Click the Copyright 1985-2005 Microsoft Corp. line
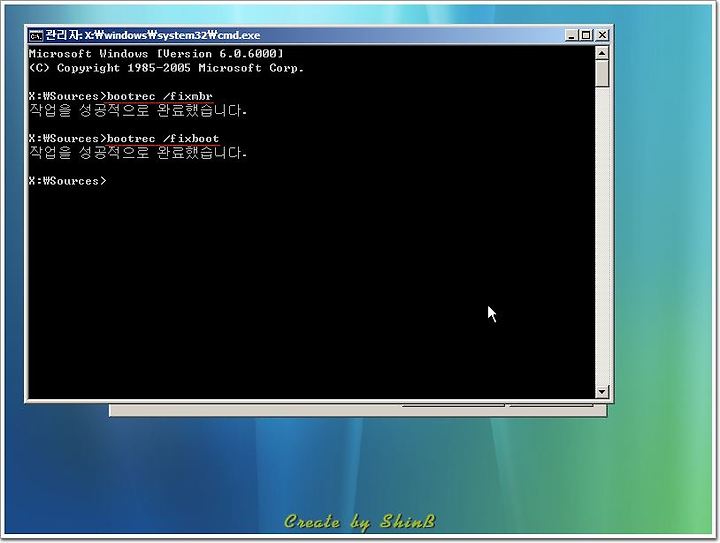The height and width of the screenshot is (543, 720). coord(166,68)
